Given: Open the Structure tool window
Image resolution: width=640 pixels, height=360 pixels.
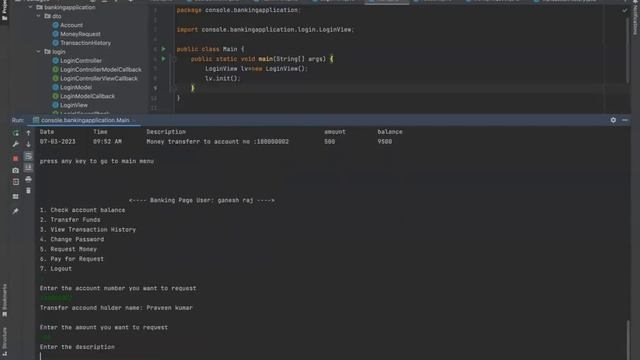Looking at the screenshot, I should coord(4,343).
